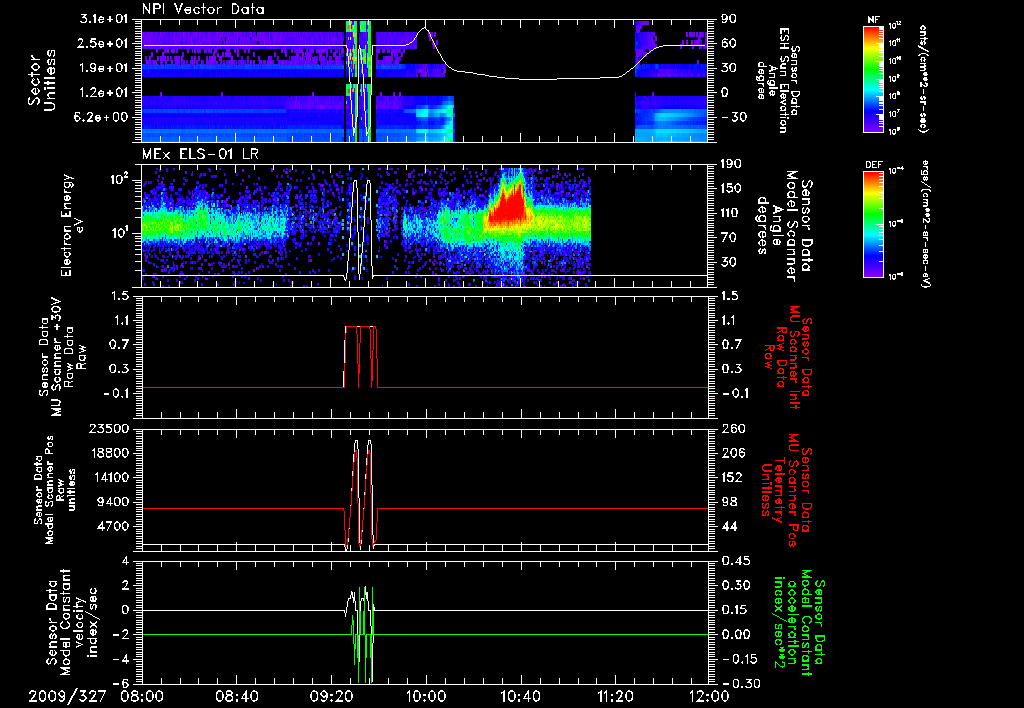Click the 'ESH Sun Elevation Angle degree' label

point(779,80)
